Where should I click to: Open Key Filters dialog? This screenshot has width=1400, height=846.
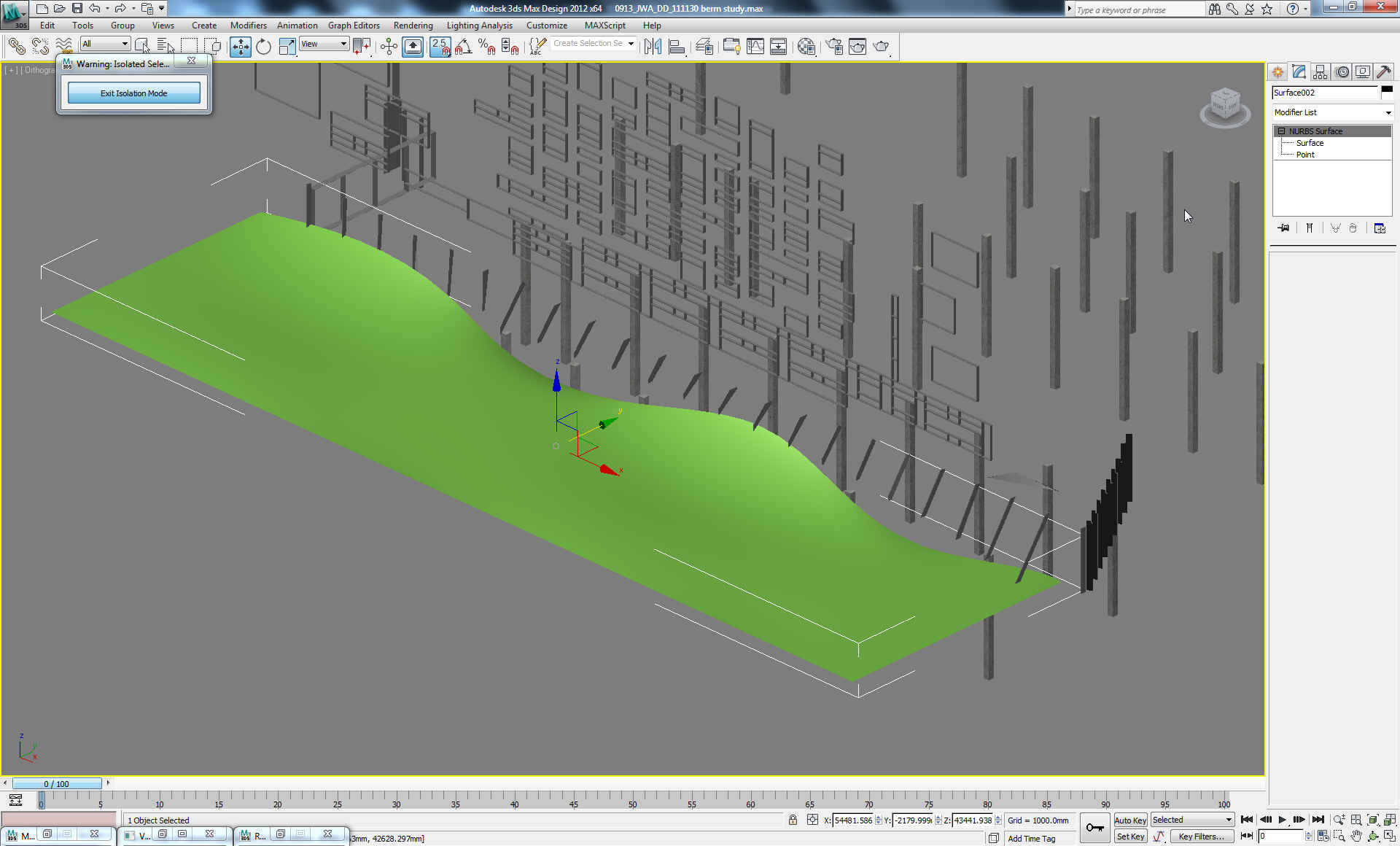[x=1201, y=837]
